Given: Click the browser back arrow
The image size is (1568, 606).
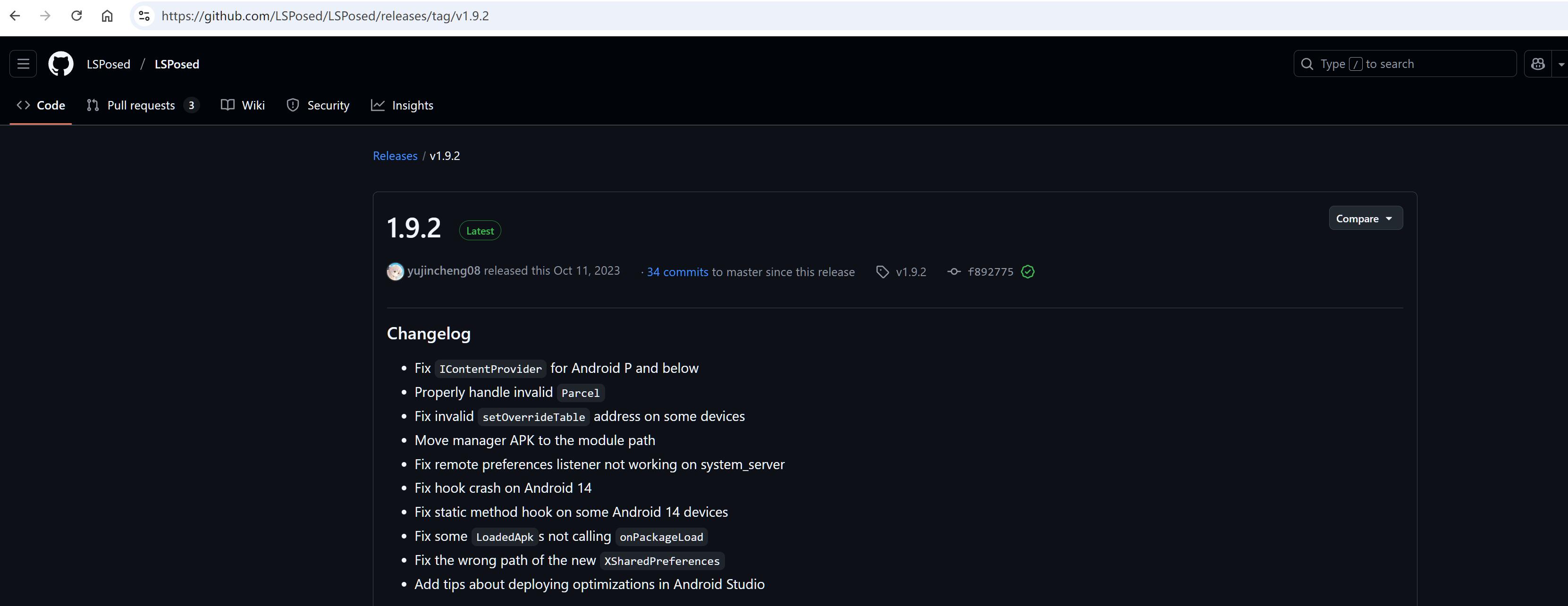Looking at the screenshot, I should coord(15,16).
